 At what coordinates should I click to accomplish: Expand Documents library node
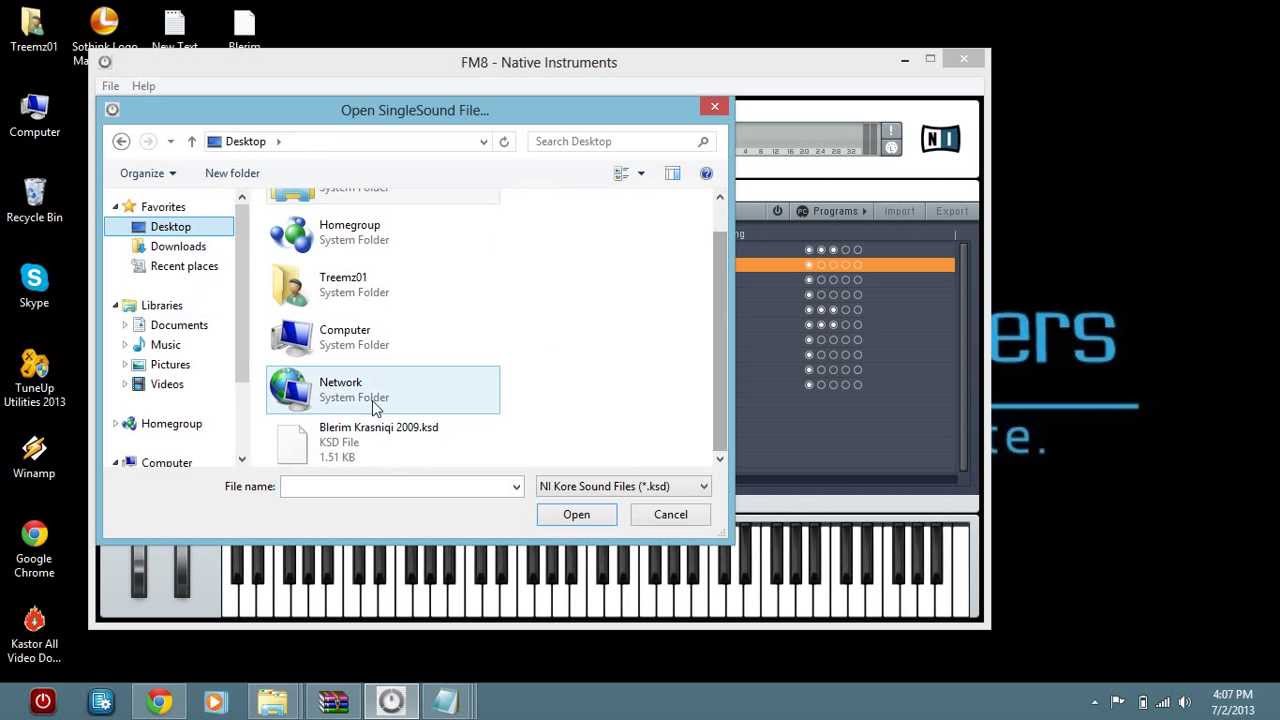point(125,325)
